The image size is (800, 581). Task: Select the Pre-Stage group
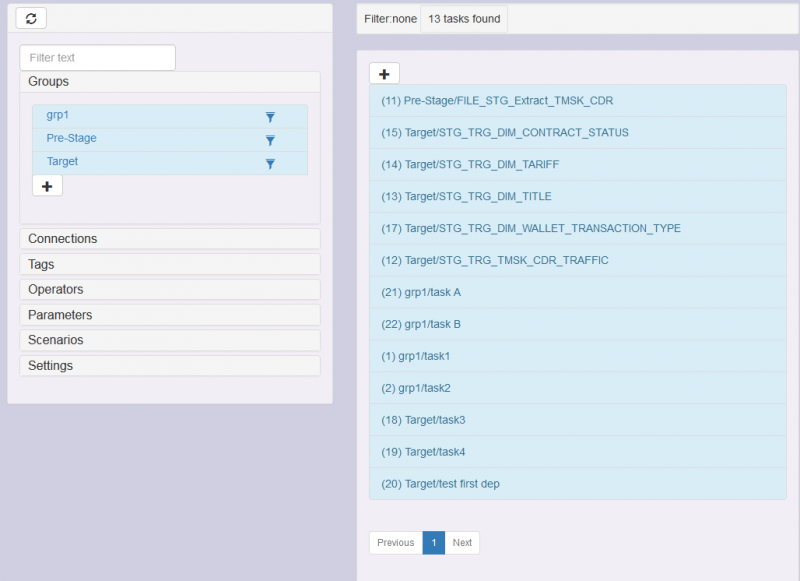[x=170, y=140]
